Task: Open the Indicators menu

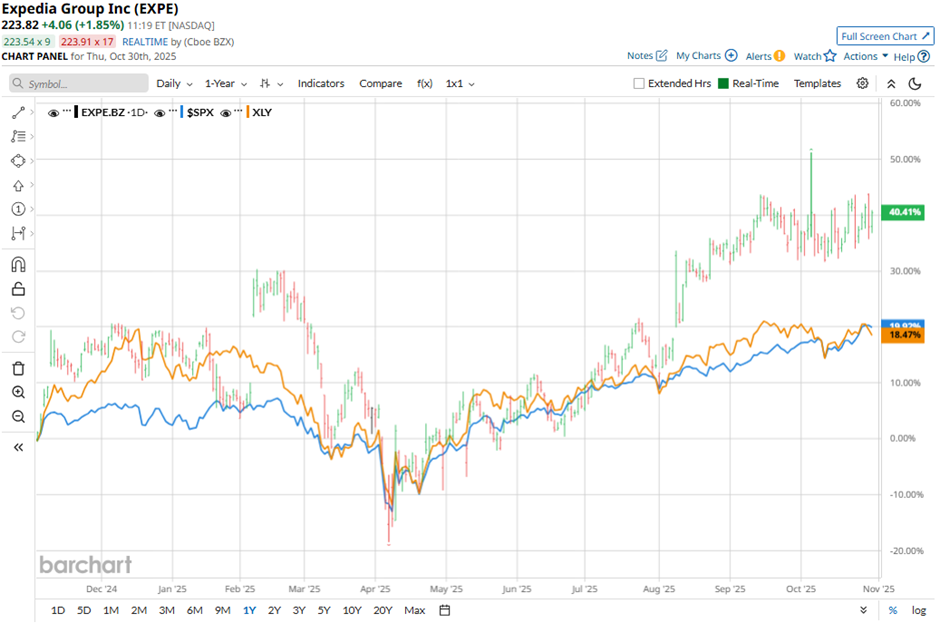Action: tap(321, 84)
